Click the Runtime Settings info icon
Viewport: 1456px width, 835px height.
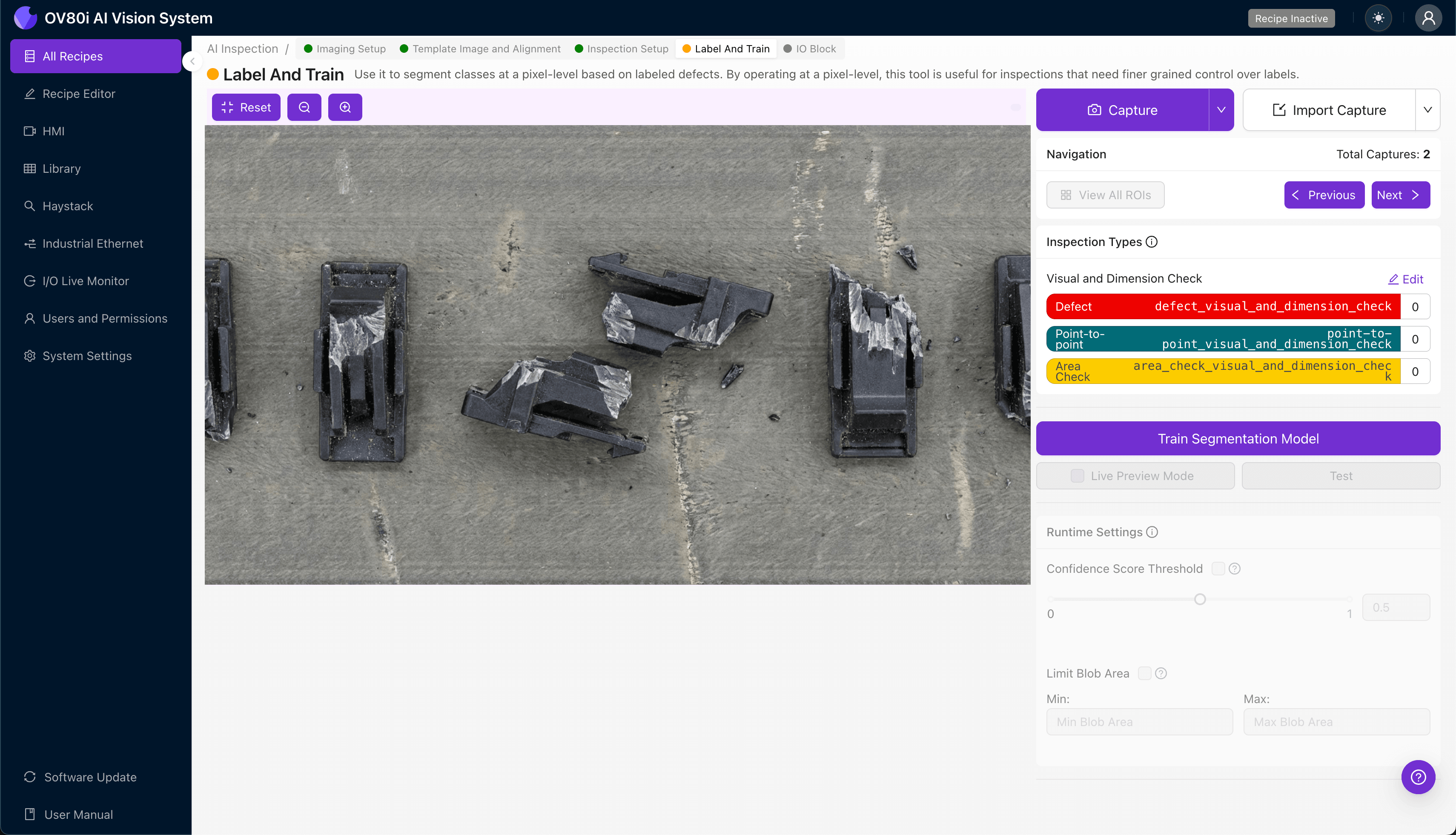click(1152, 532)
